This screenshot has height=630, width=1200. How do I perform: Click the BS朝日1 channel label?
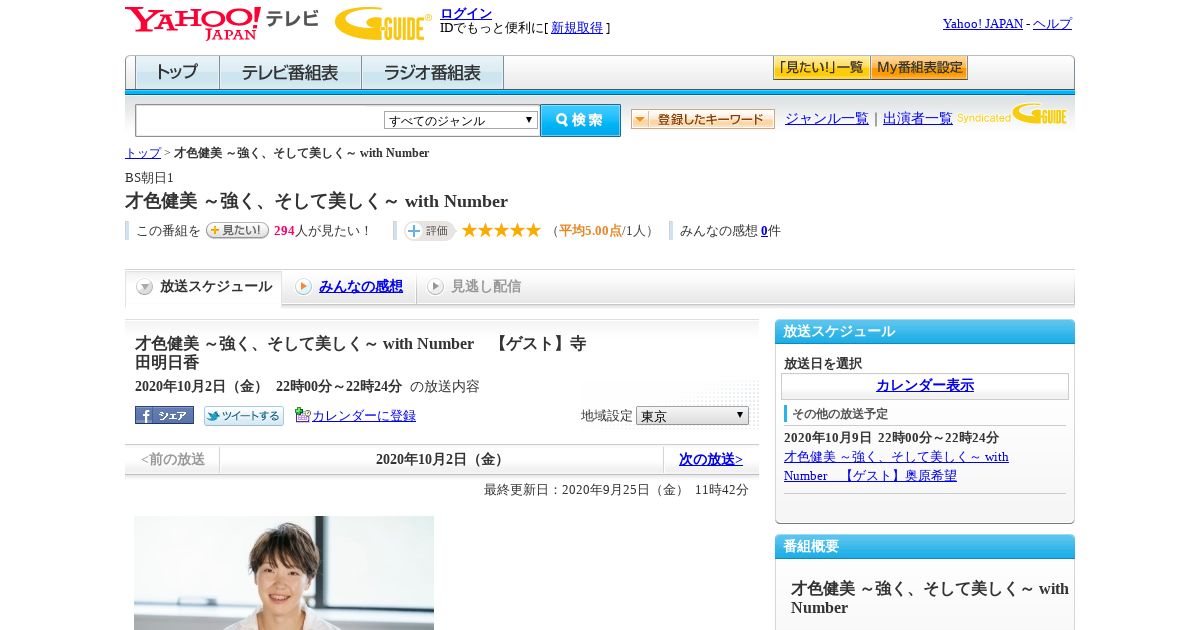[x=149, y=178]
